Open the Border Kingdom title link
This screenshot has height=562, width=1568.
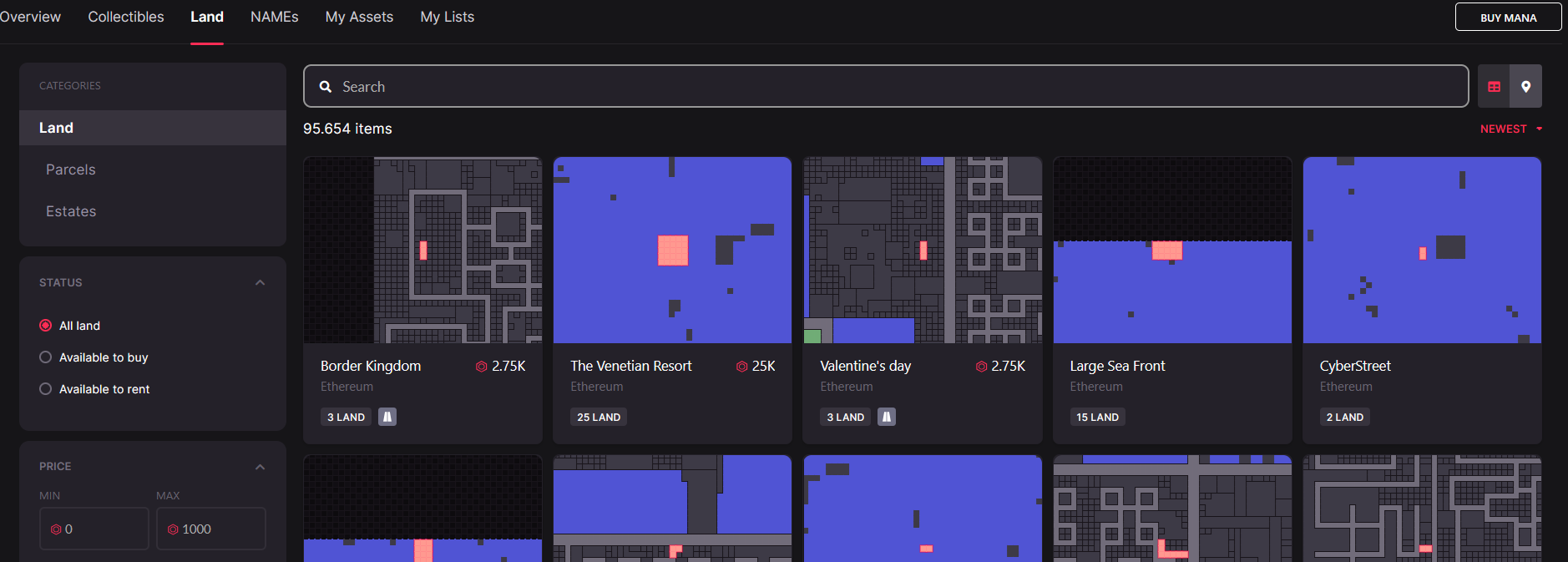click(x=371, y=366)
